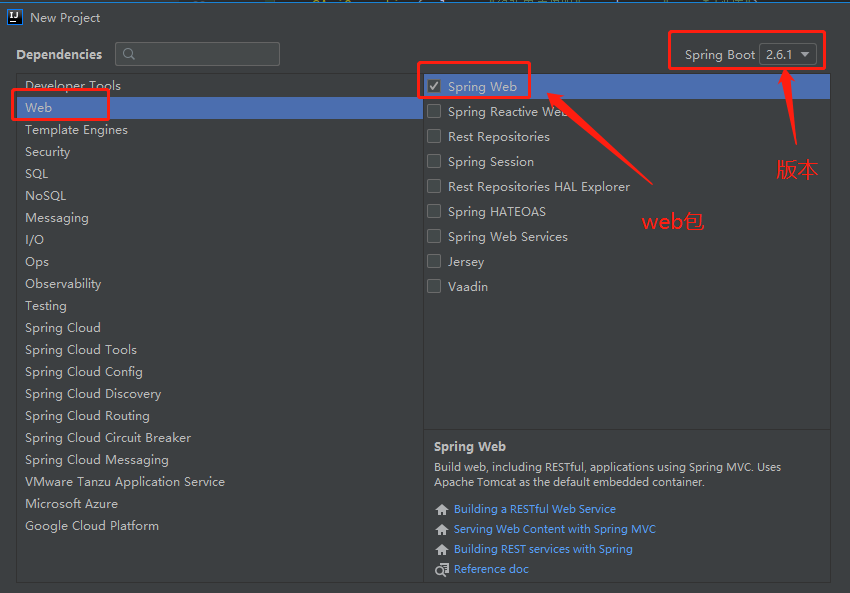Viewport: 850px width, 593px height.
Task: Select the Spring Cloud Discovery category
Action: click(x=220, y=394)
